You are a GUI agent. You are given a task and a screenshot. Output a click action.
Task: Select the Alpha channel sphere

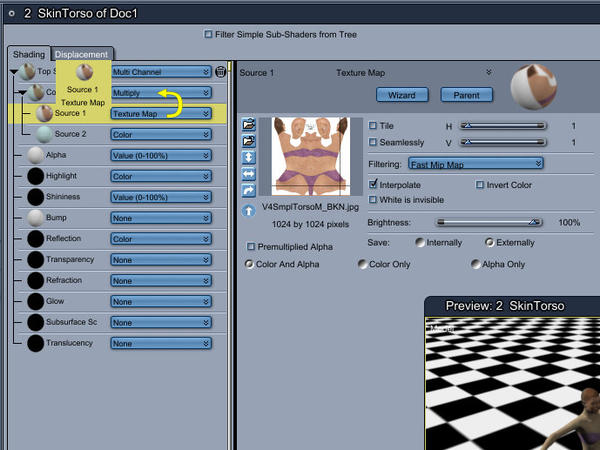click(36, 155)
